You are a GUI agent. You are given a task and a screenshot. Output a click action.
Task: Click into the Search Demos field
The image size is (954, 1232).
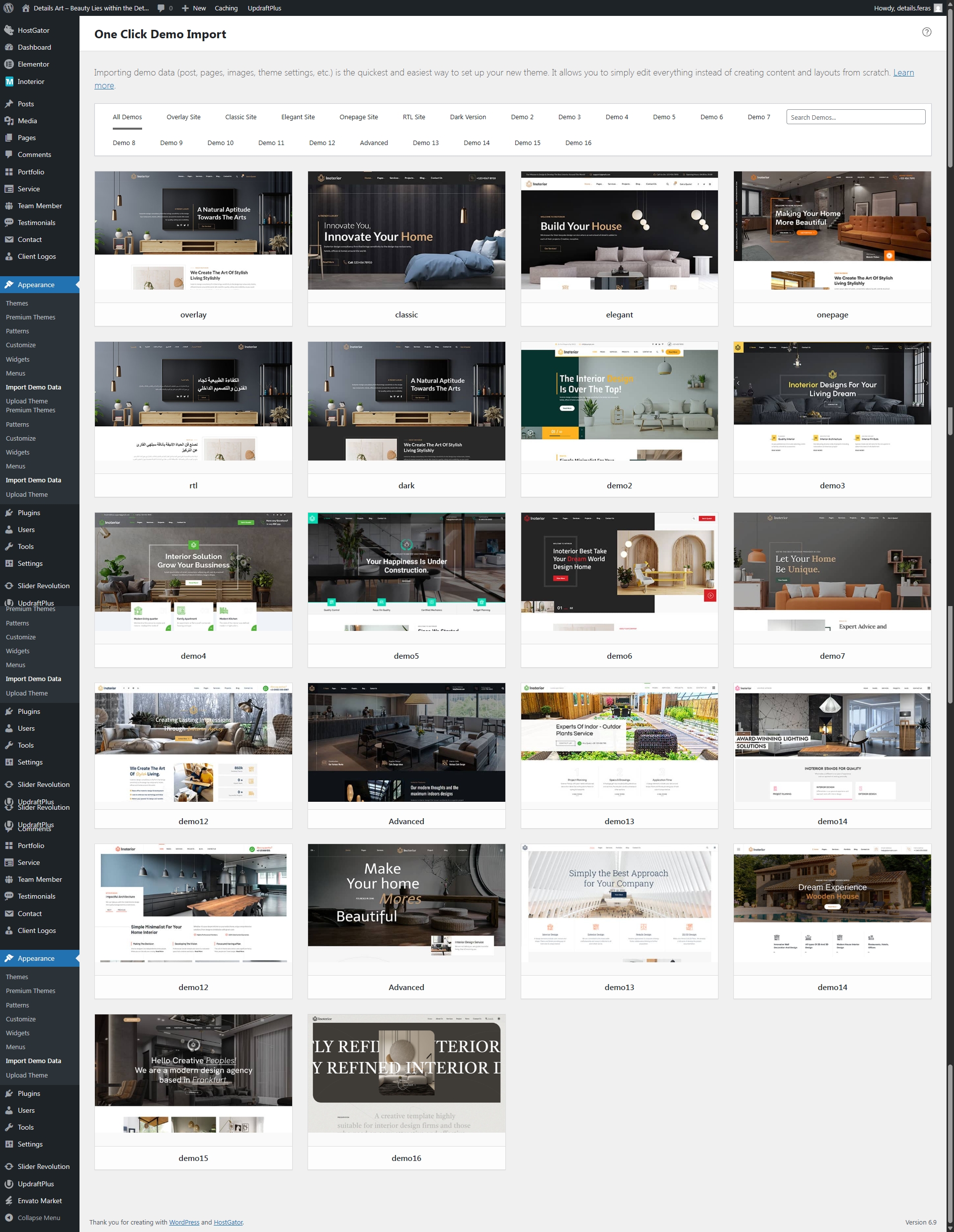pyautogui.click(x=855, y=117)
